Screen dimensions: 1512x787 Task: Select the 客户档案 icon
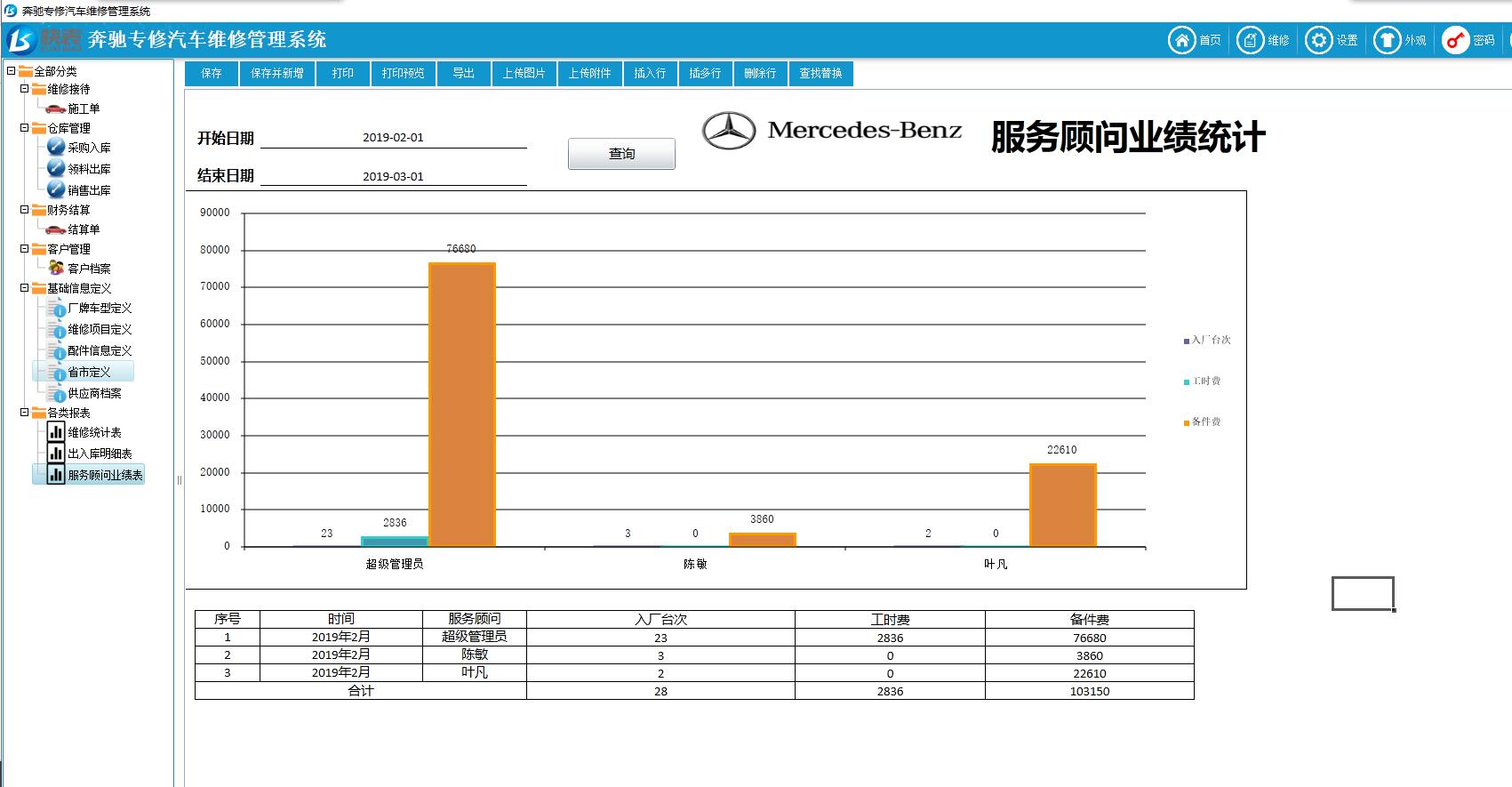coord(56,268)
